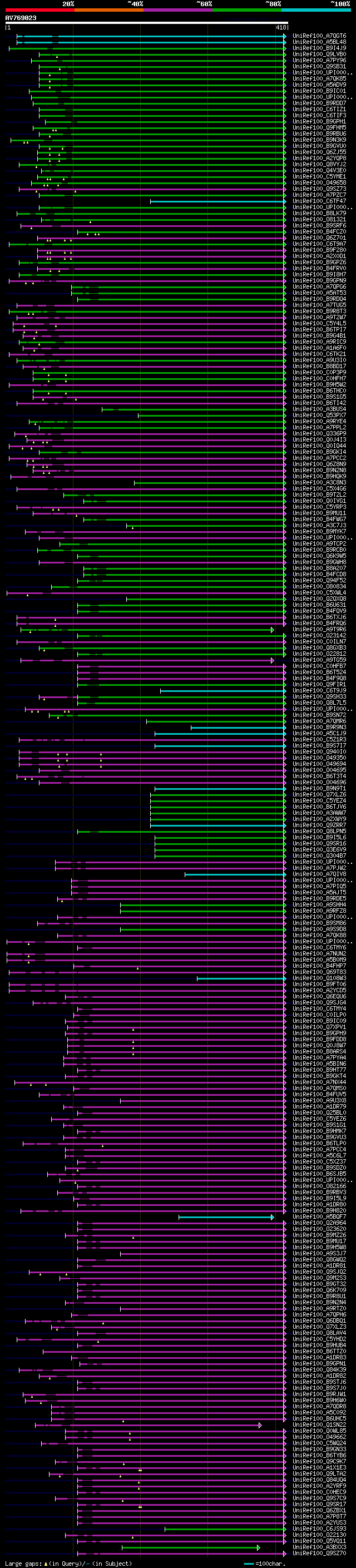Select the UniRef100_Q9FHM5 label
Image resolution: width=356 pixels, height=1568 pixels.
pyautogui.click(x=319, y=128)
